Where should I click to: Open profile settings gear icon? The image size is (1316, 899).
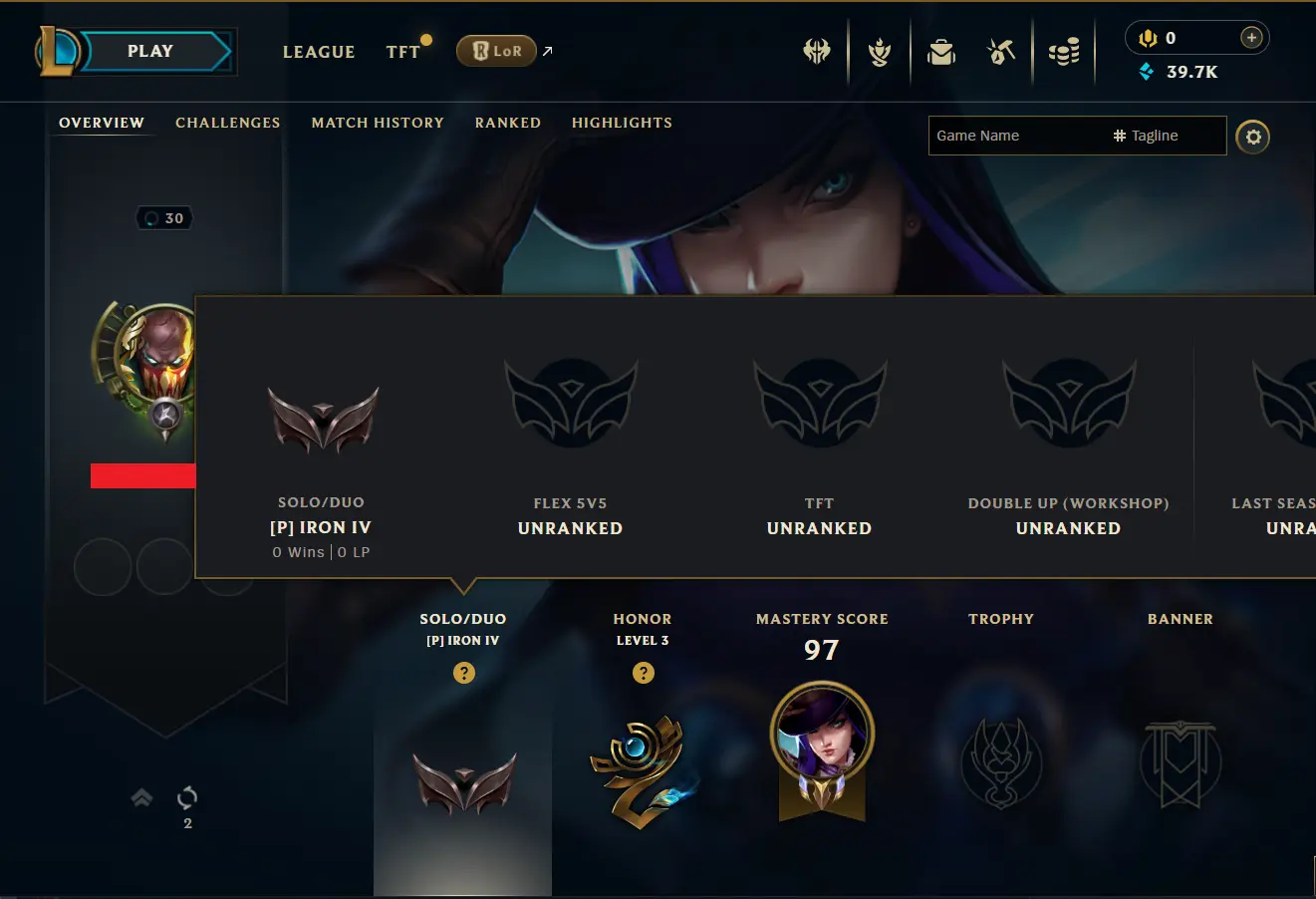coord(1253,137)
